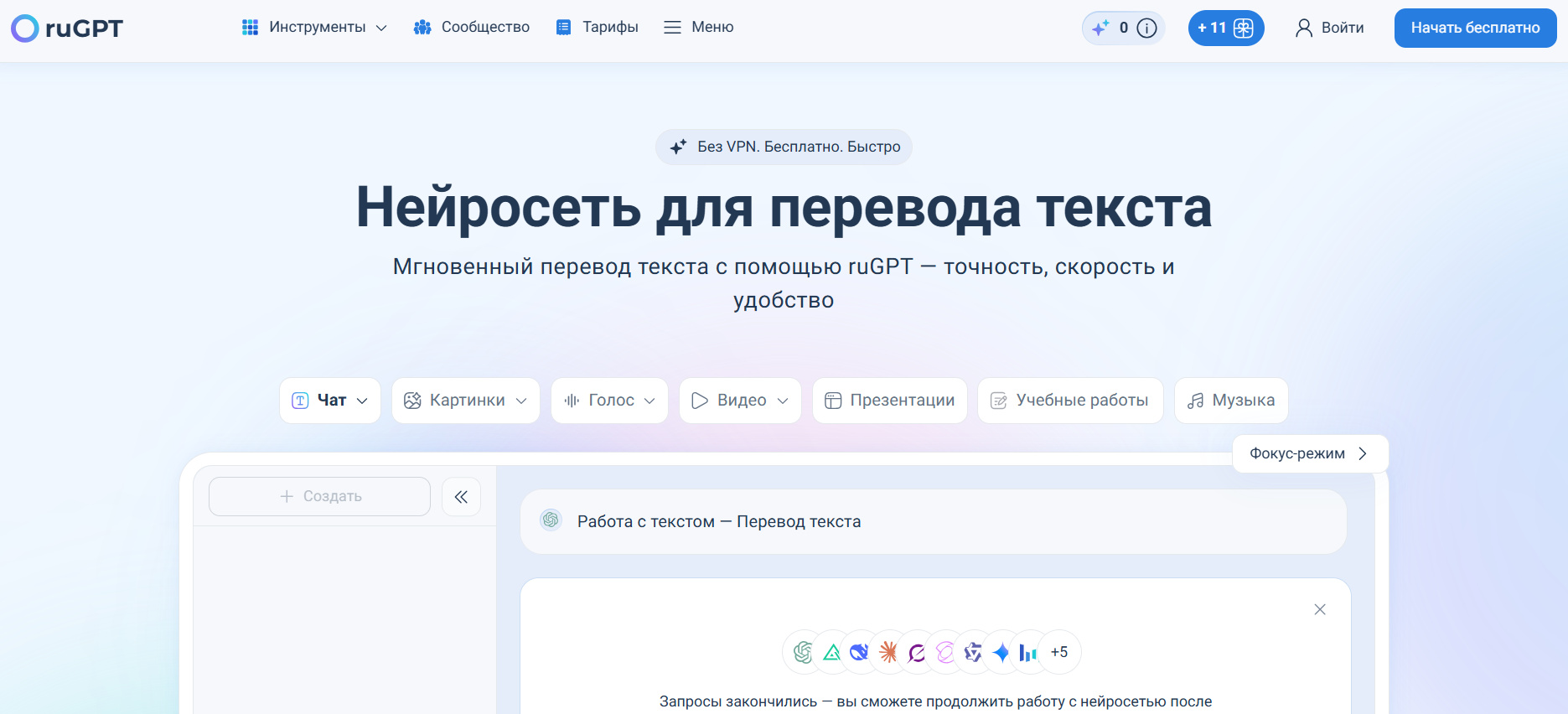Expand the Инструменты dropdown menu

pos(314,28)
